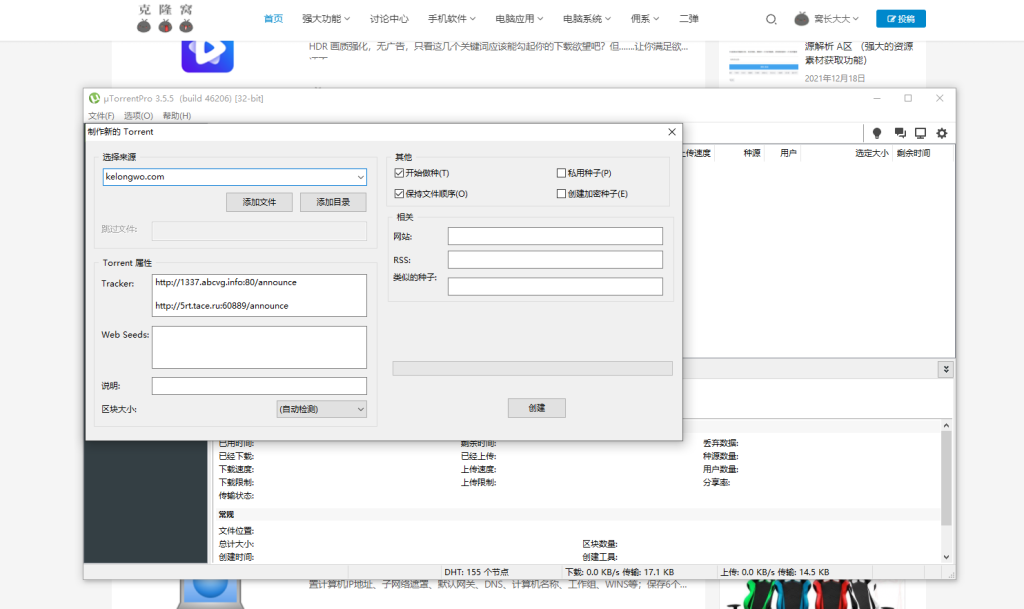Click the 上传: 0.0 KB/s status entry

pyautogui.click(x=775, y=572)
